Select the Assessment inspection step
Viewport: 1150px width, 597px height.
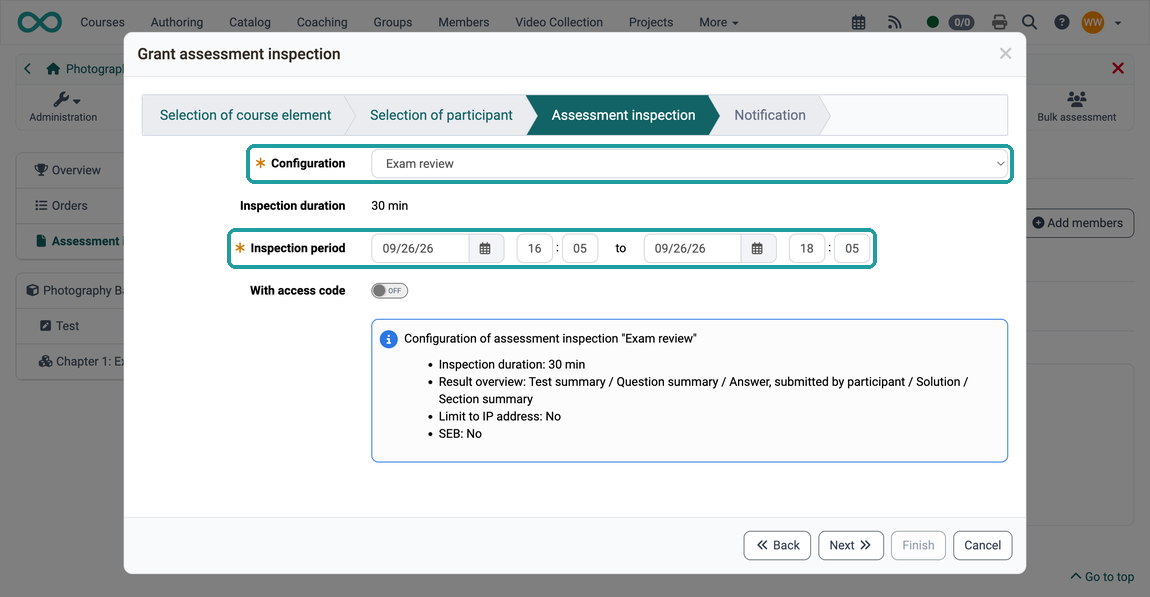(x=623, y=115)
